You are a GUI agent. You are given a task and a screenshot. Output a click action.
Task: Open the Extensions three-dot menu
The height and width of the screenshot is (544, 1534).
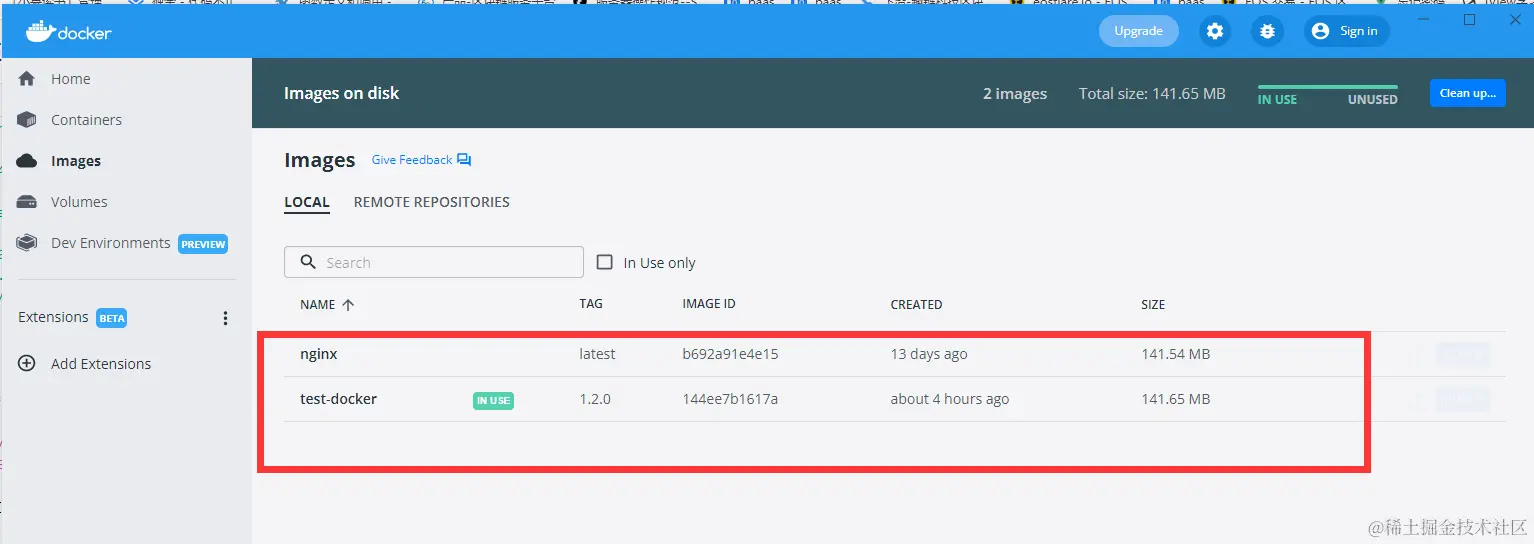[225, 318]
